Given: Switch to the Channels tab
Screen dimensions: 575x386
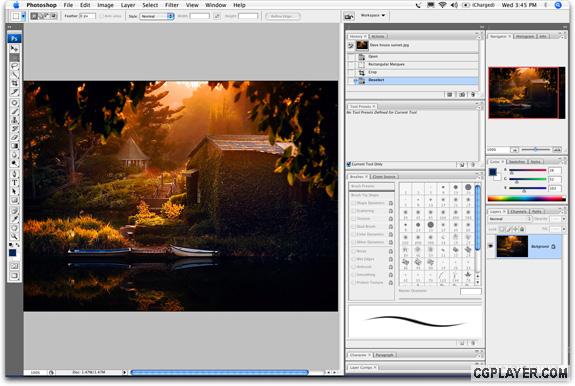Looking at the screenshot, I should pyautogui.click(x=518, y=212).
